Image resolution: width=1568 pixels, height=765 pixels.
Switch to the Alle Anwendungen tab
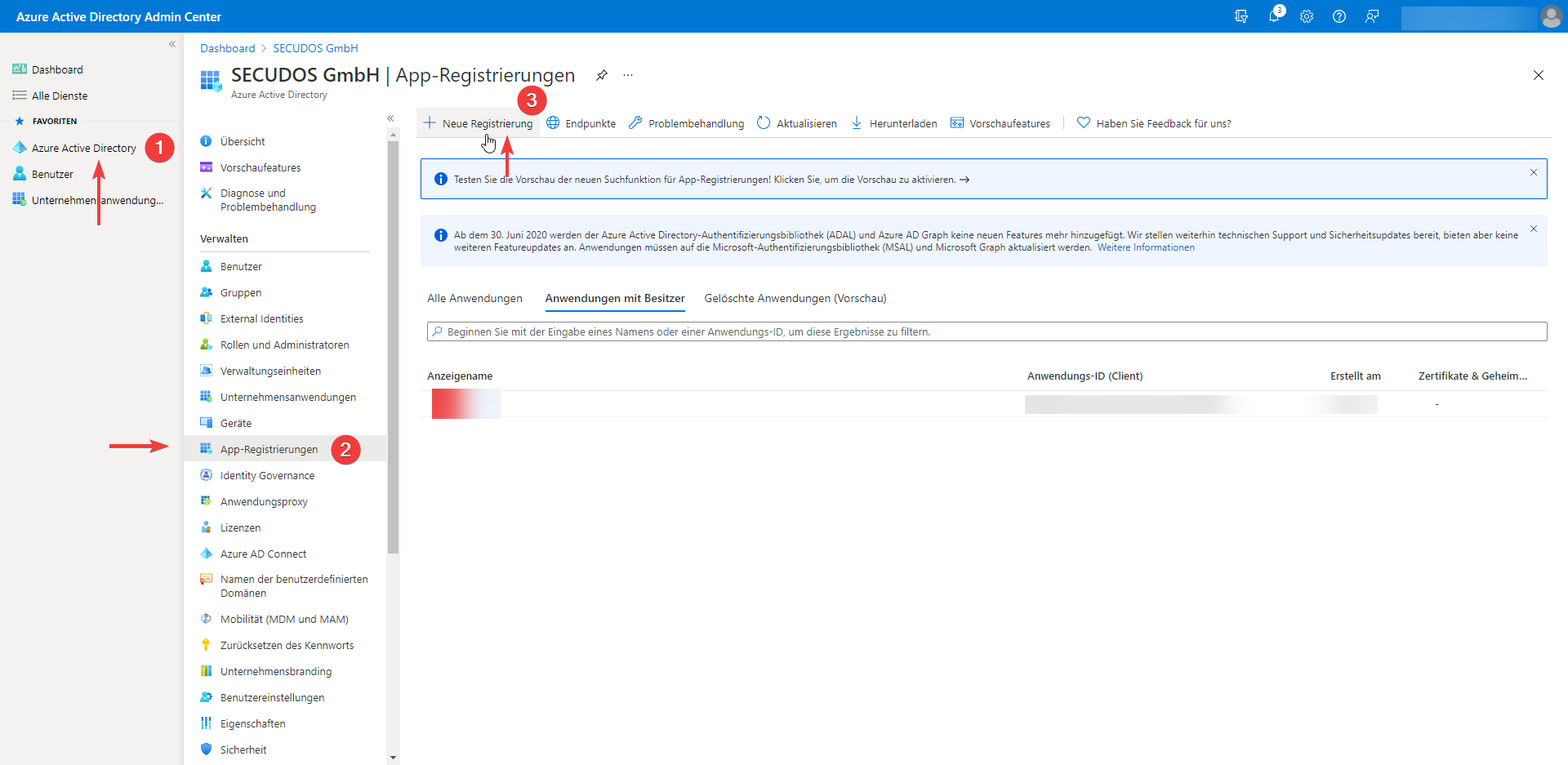click(474, 298)
